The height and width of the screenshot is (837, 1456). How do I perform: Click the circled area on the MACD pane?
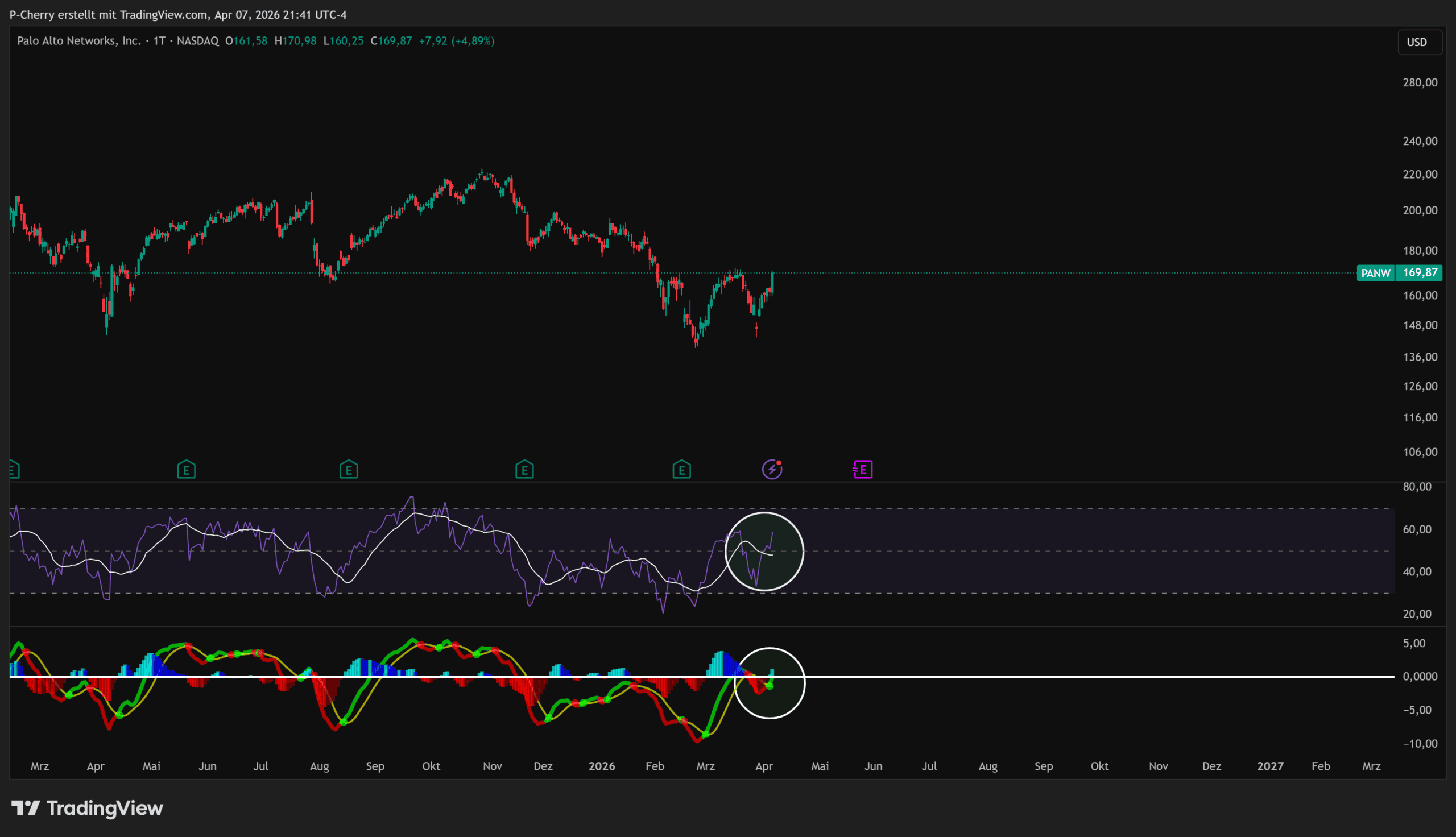coord(769,683)
